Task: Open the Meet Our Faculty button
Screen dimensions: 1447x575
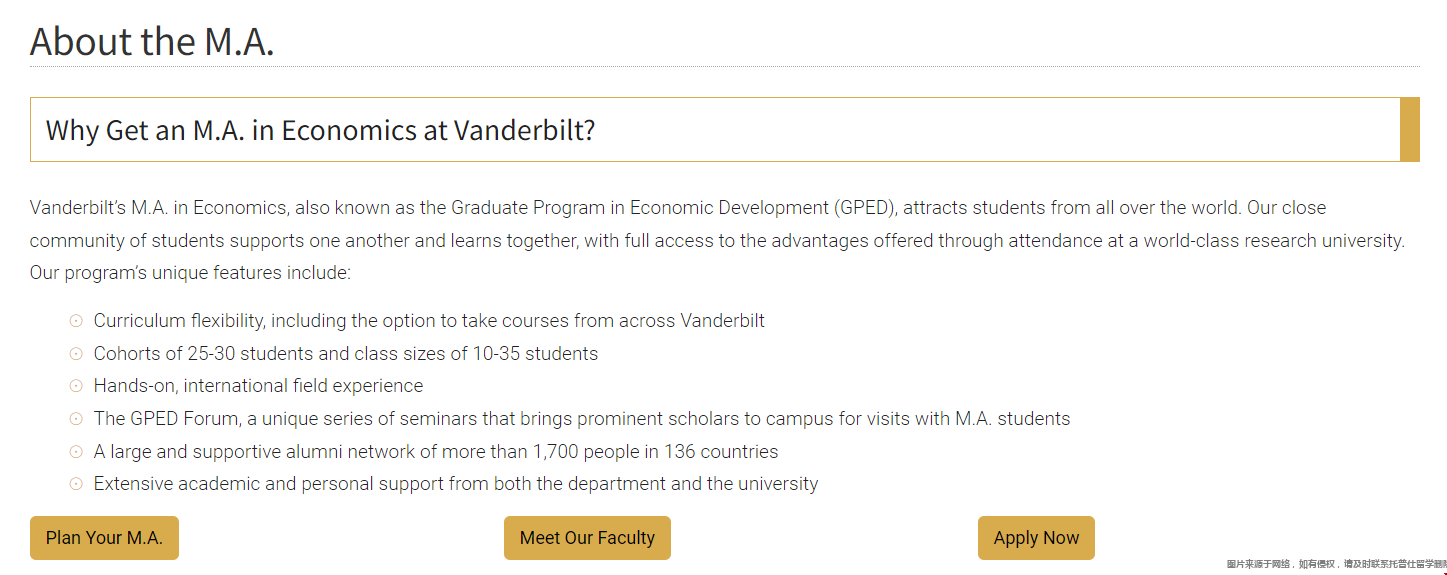Action: point(587,538)
